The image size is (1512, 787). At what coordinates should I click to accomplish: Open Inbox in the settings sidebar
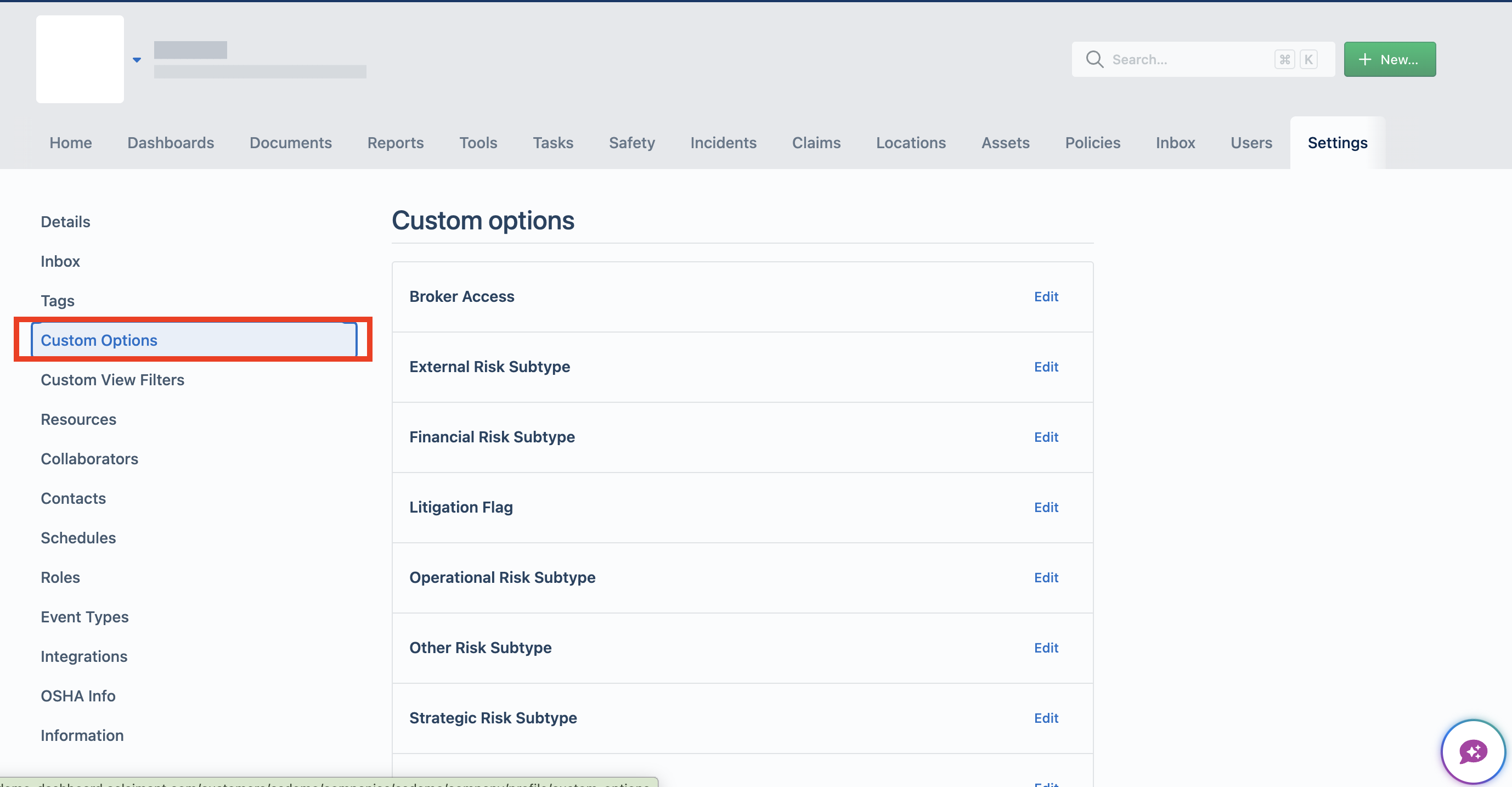tap(60, 261)
